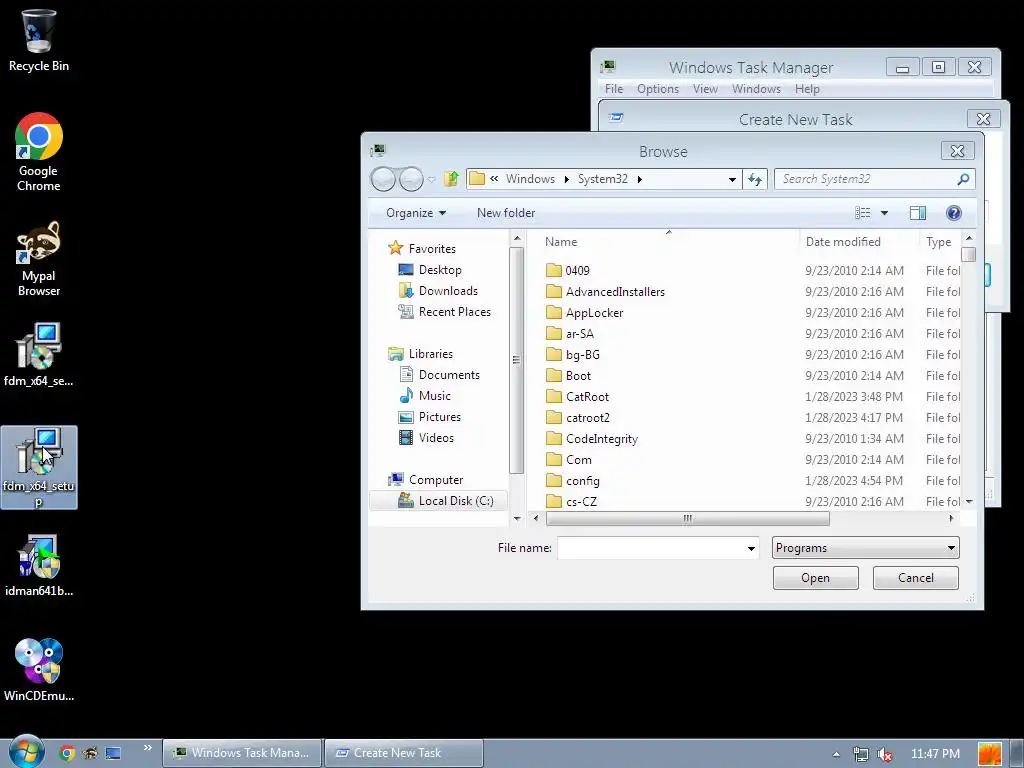Click the Start orb button
This screenshot has height=768, width=1024.
(25, 752)
